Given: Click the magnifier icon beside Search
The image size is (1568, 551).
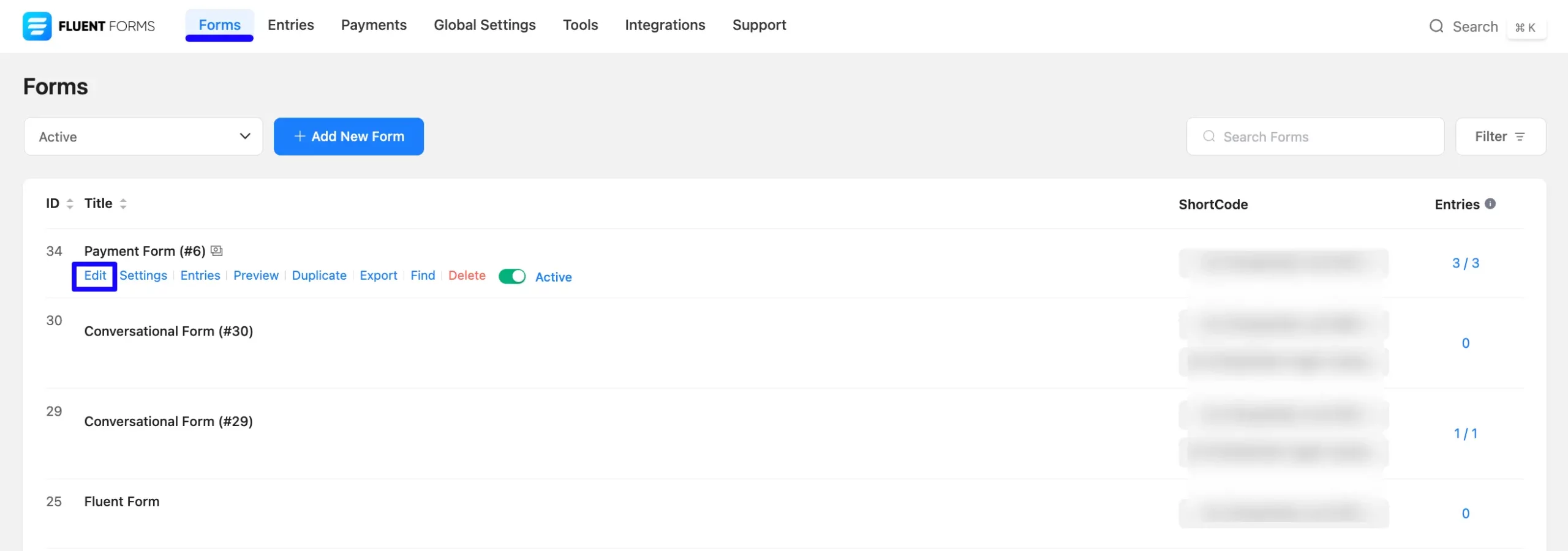Looking at the screenshot, I should coord(1436,26).
